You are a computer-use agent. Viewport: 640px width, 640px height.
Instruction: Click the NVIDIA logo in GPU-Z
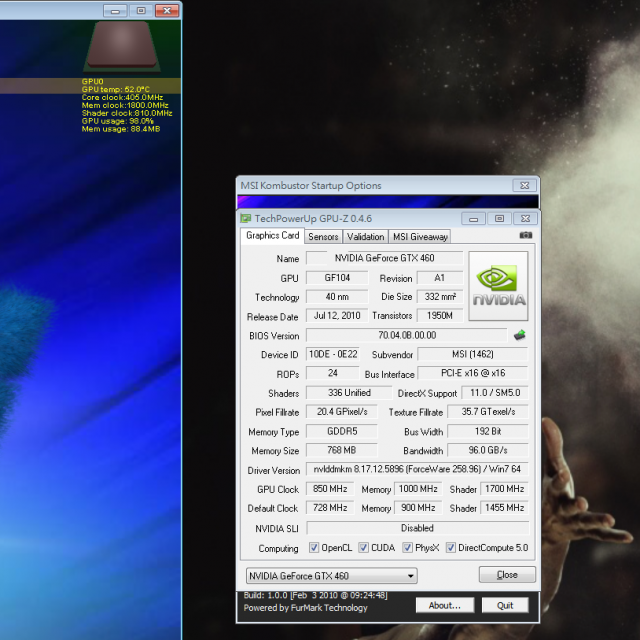(498, 286)
